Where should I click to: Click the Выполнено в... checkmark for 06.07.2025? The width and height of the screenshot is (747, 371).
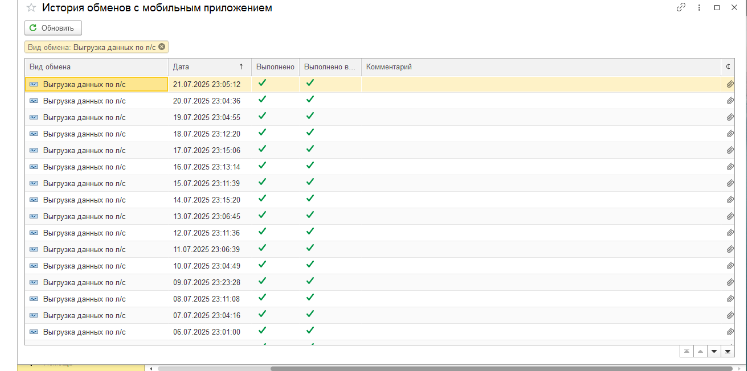tap(310, 331)
